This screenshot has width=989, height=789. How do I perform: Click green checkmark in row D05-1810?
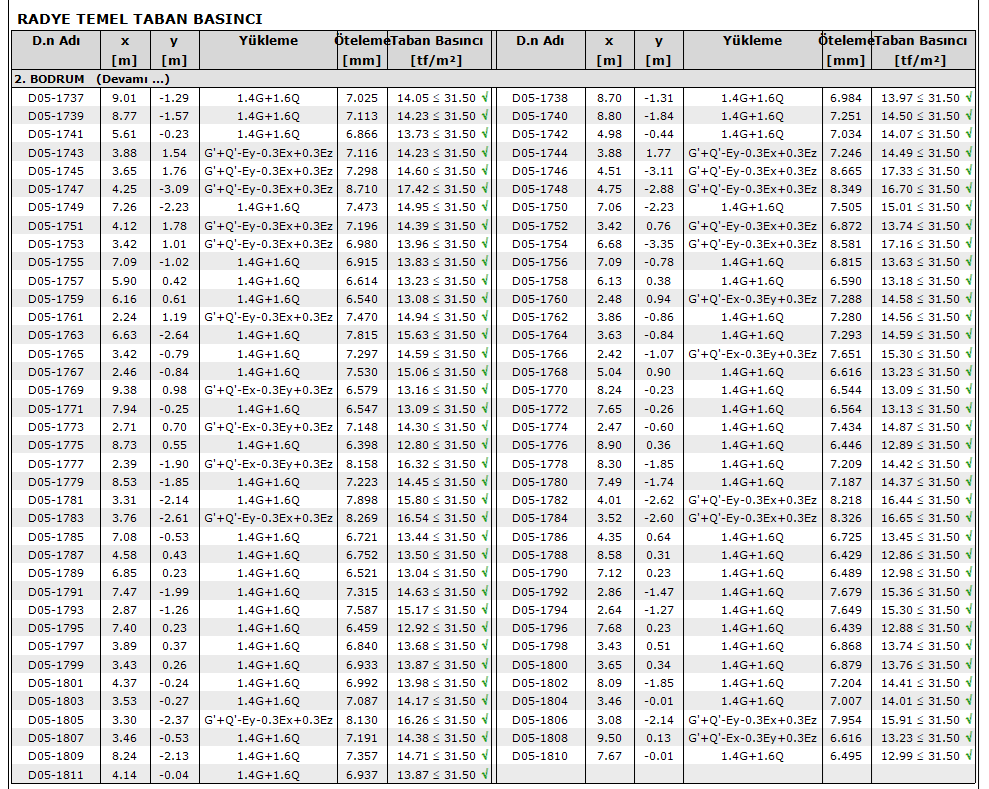point(969,756)
